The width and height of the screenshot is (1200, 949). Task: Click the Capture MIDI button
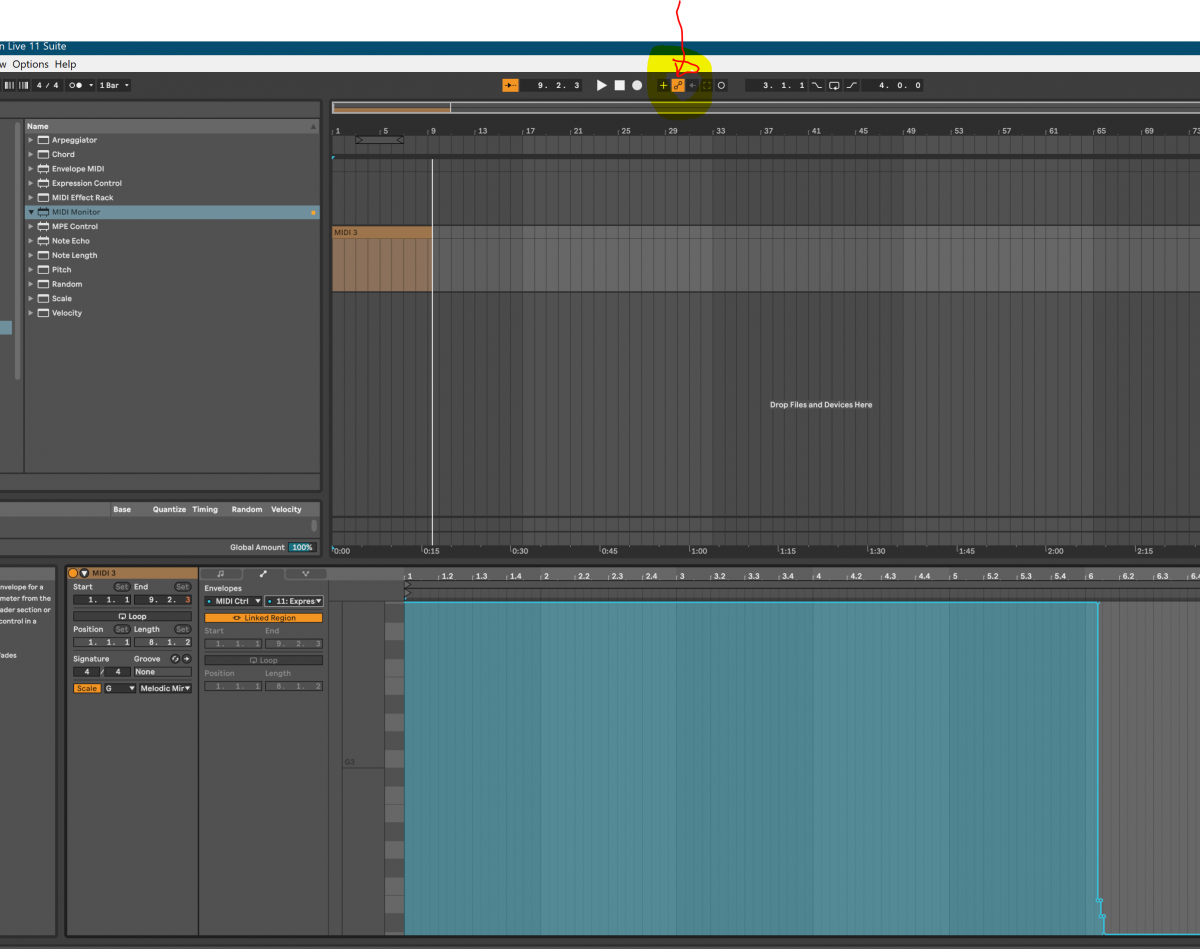pos(707,85)
